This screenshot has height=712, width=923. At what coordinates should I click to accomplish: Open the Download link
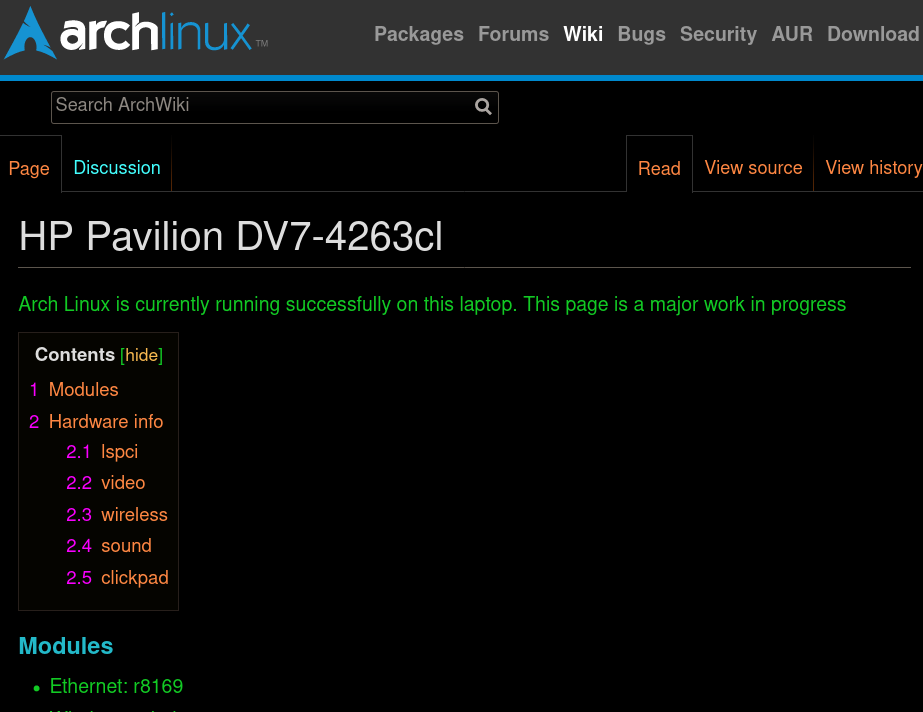872,35
